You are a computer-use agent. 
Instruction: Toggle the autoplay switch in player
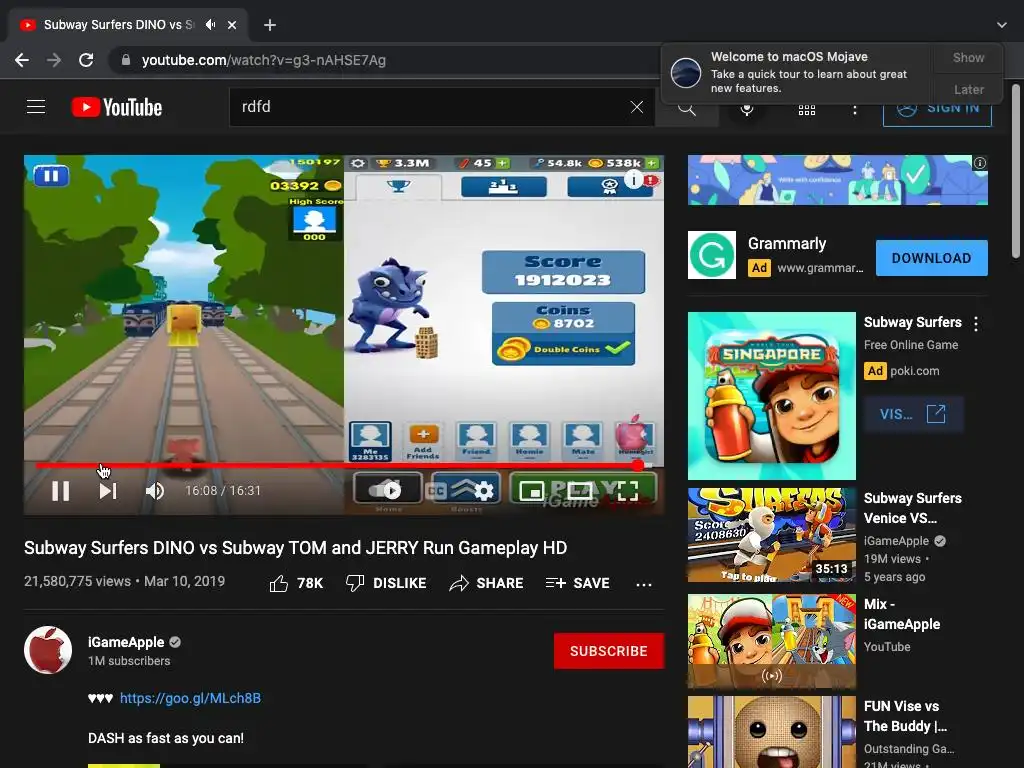click(x=387, y=490)
